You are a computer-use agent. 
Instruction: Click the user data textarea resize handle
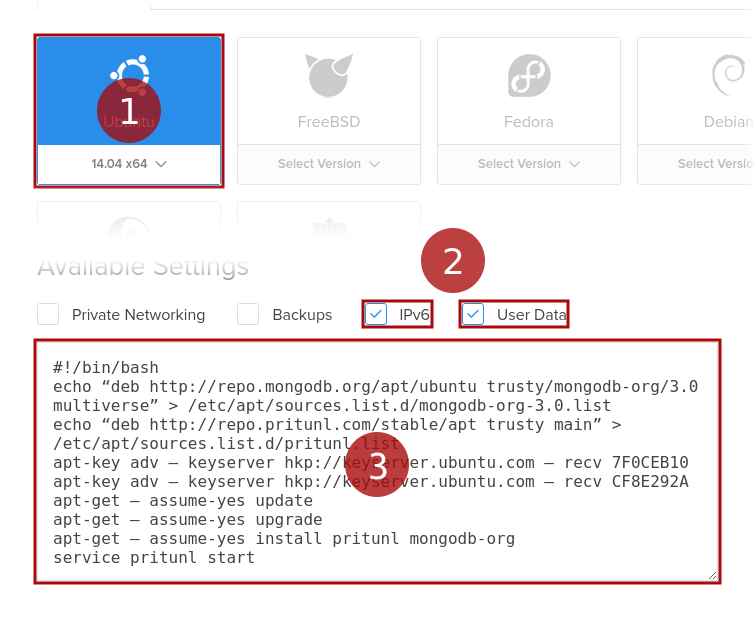(x=713, y=575)
